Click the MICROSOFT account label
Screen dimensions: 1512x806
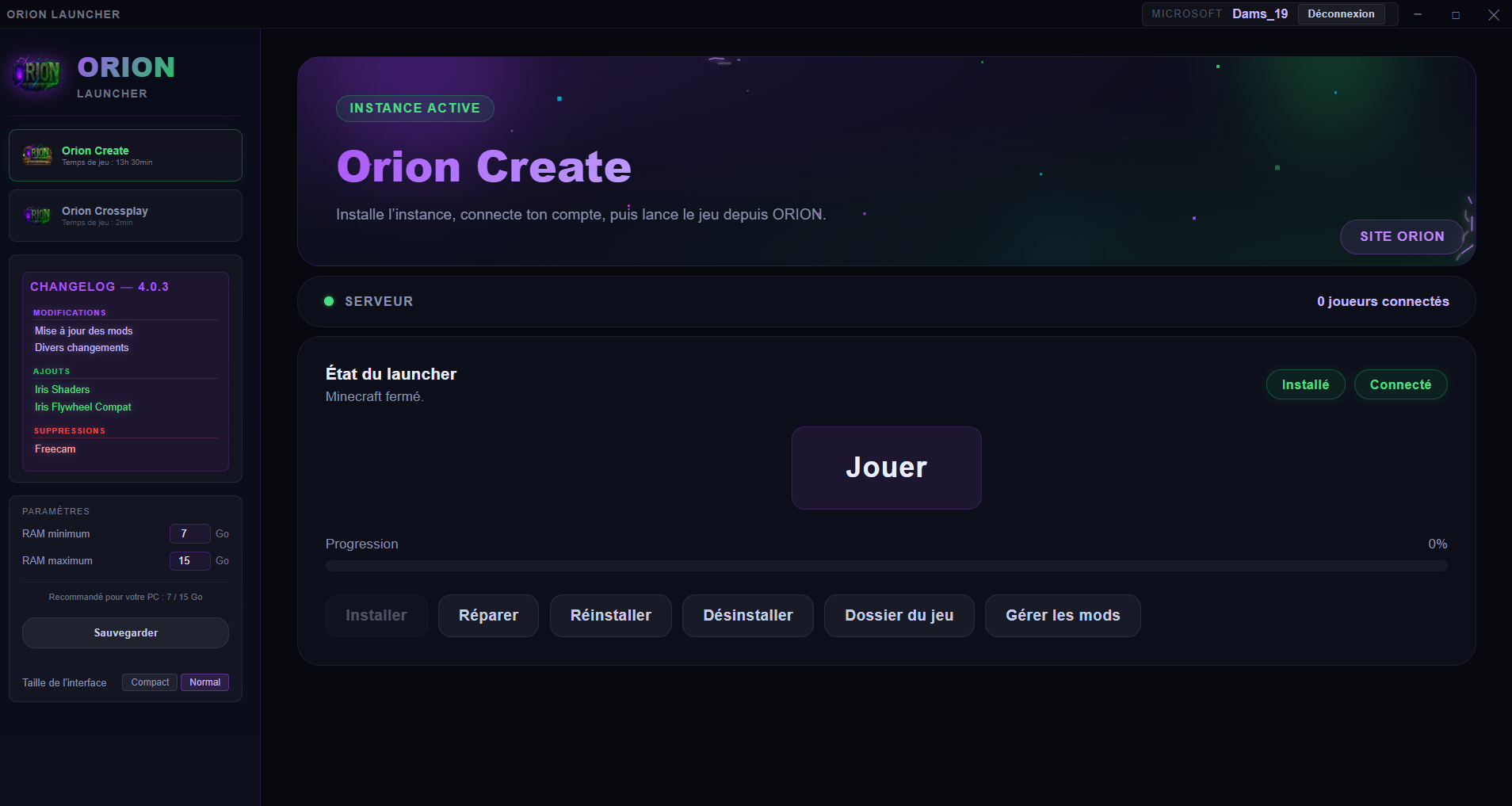point(1186,14)
